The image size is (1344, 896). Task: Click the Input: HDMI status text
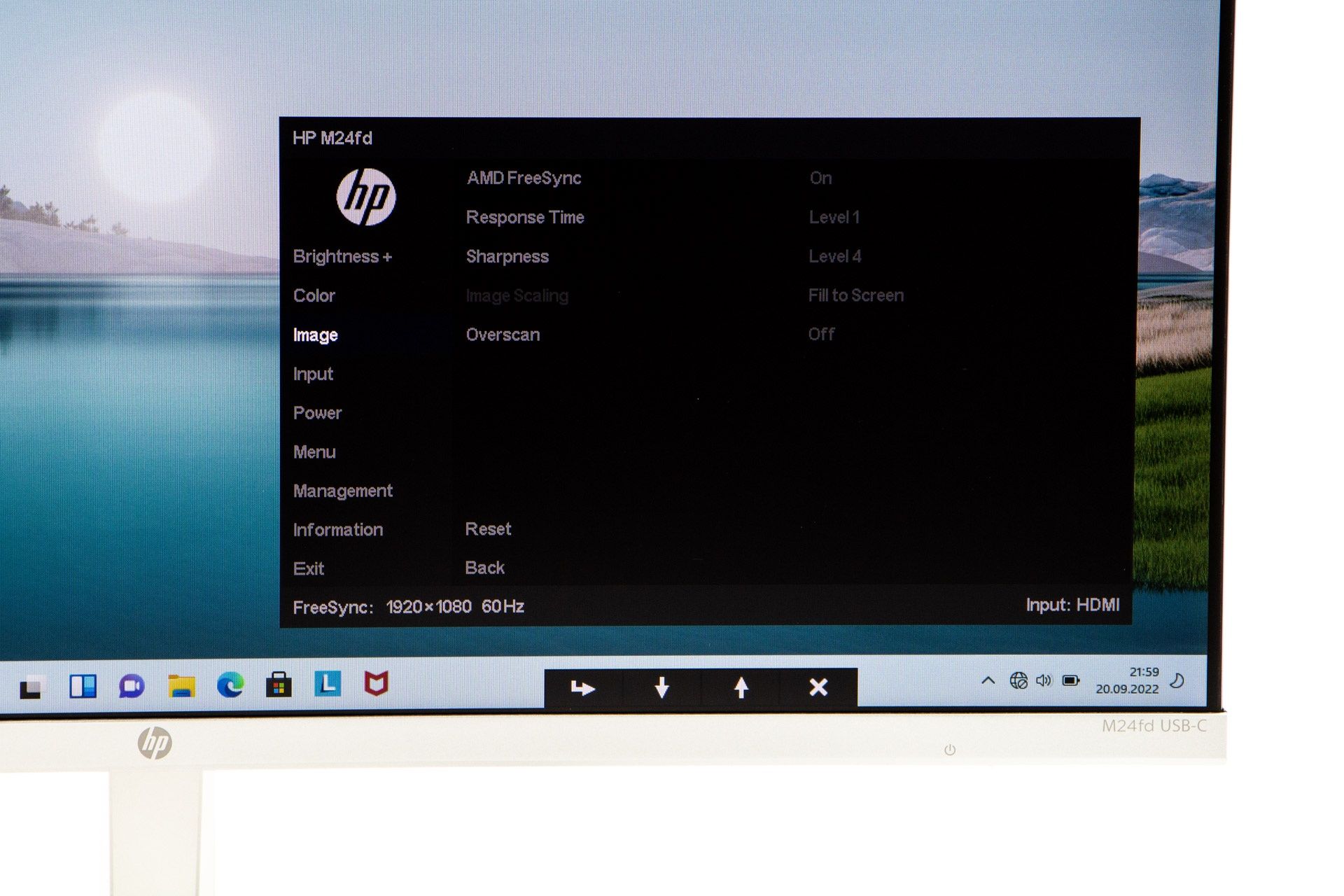(x=1072, y=605)
